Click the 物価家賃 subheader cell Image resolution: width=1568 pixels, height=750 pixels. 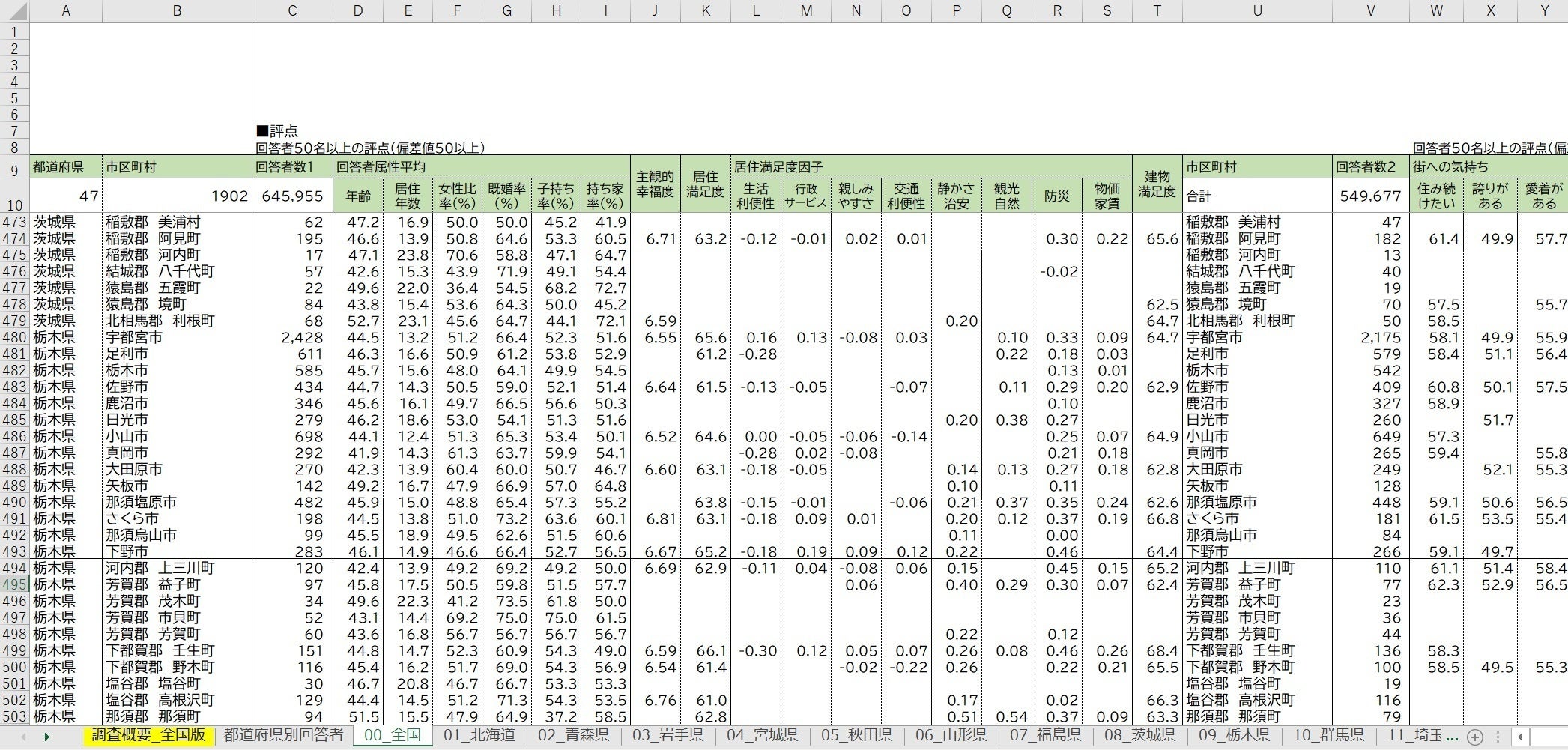pyautogui.click(x=1107, y=196)
